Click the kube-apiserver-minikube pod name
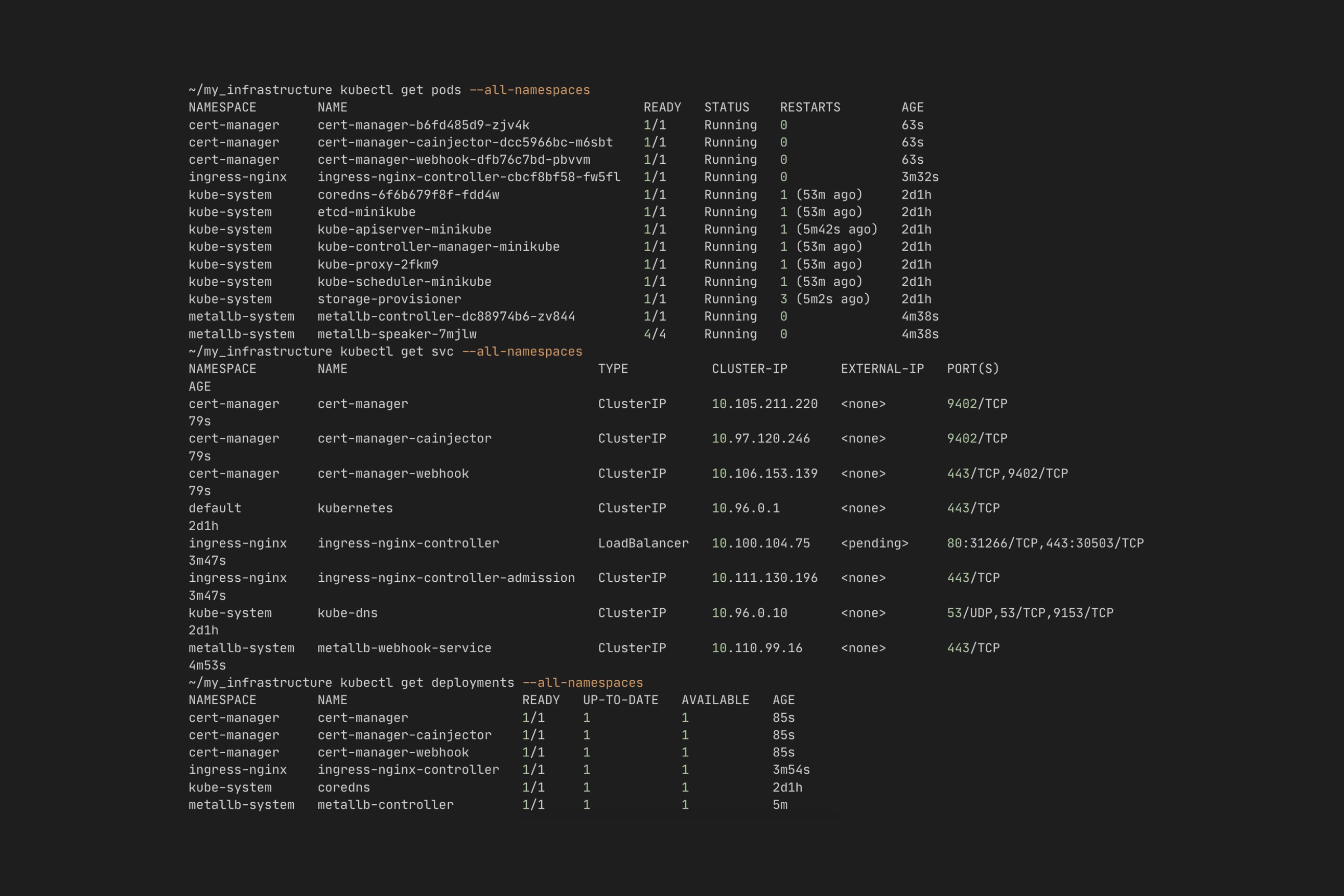The image size is (1344, 896). pos(404,229)
